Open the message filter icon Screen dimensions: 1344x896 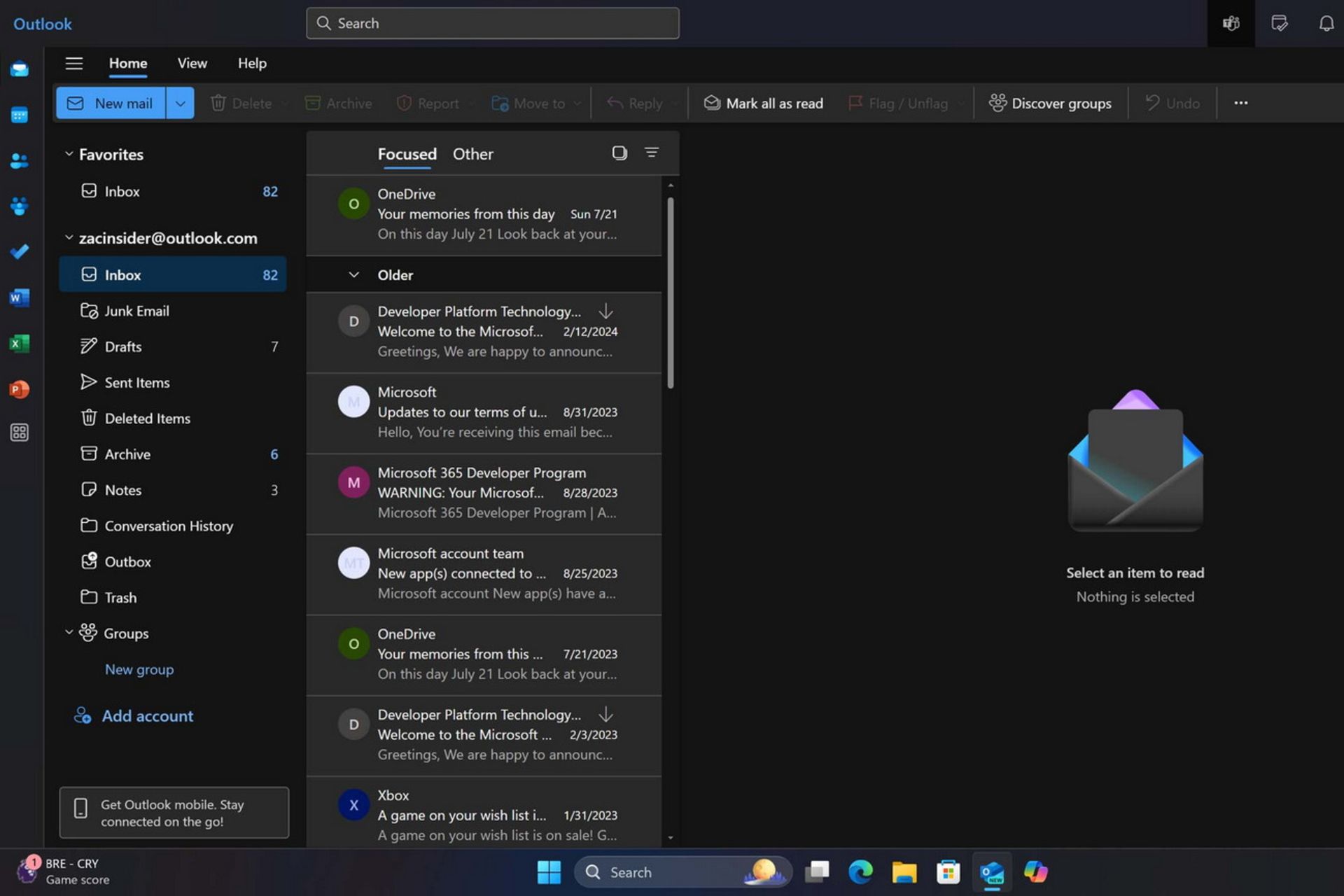[651, 153]
